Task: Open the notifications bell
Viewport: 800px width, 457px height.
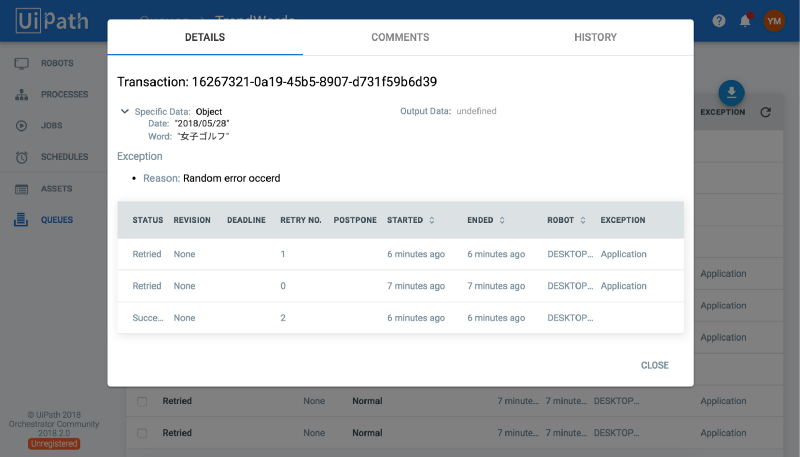Action: click(x=745, y=21)
